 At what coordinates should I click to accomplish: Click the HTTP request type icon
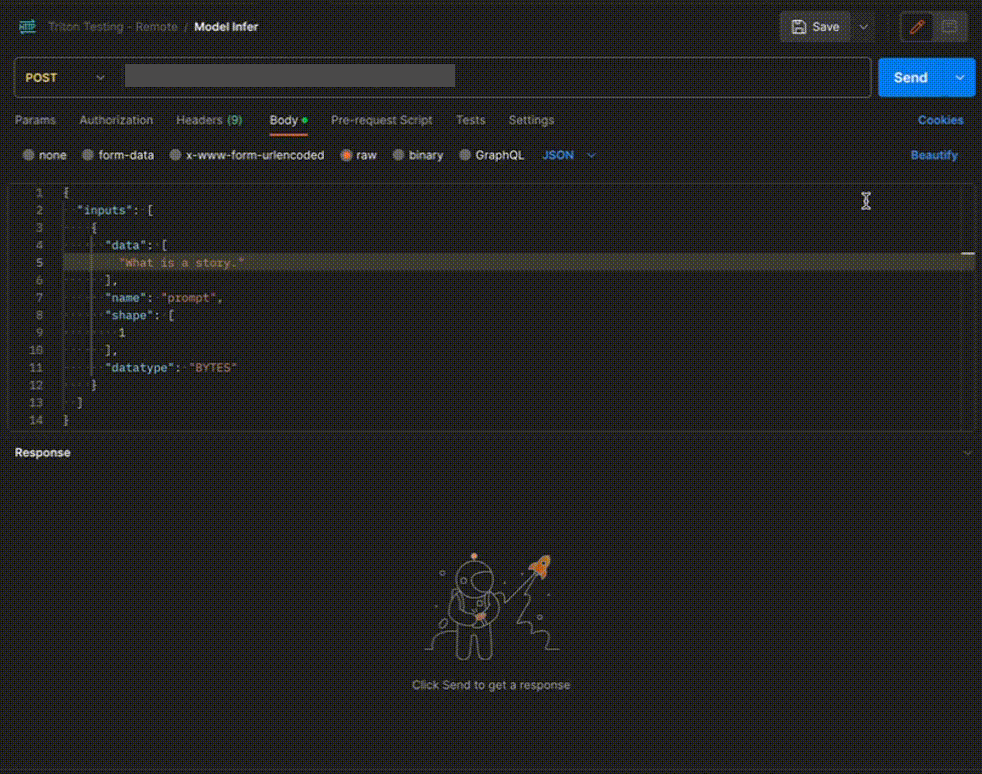coord(27,27)
